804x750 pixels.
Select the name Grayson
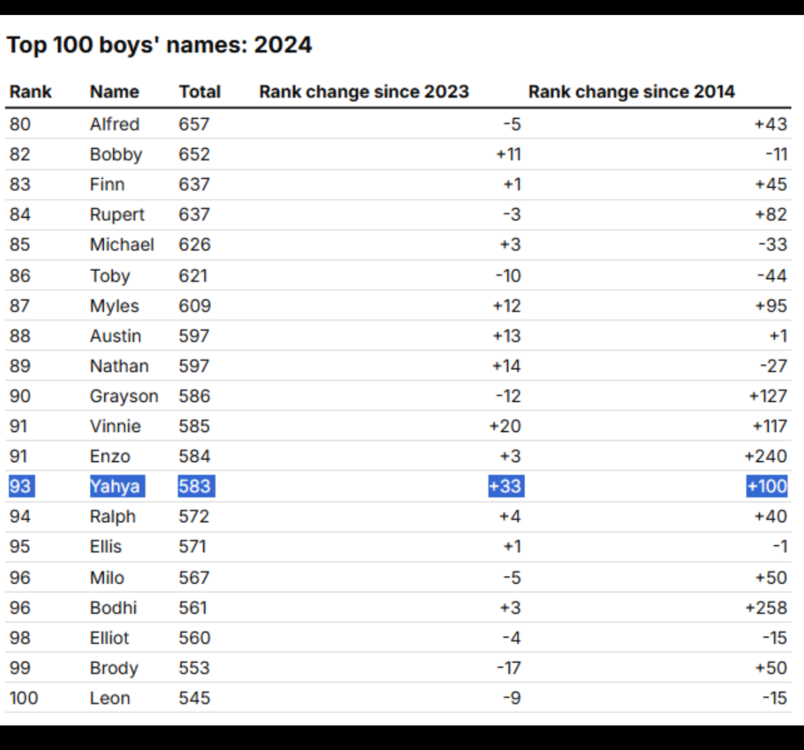click(x=124, y=396)
